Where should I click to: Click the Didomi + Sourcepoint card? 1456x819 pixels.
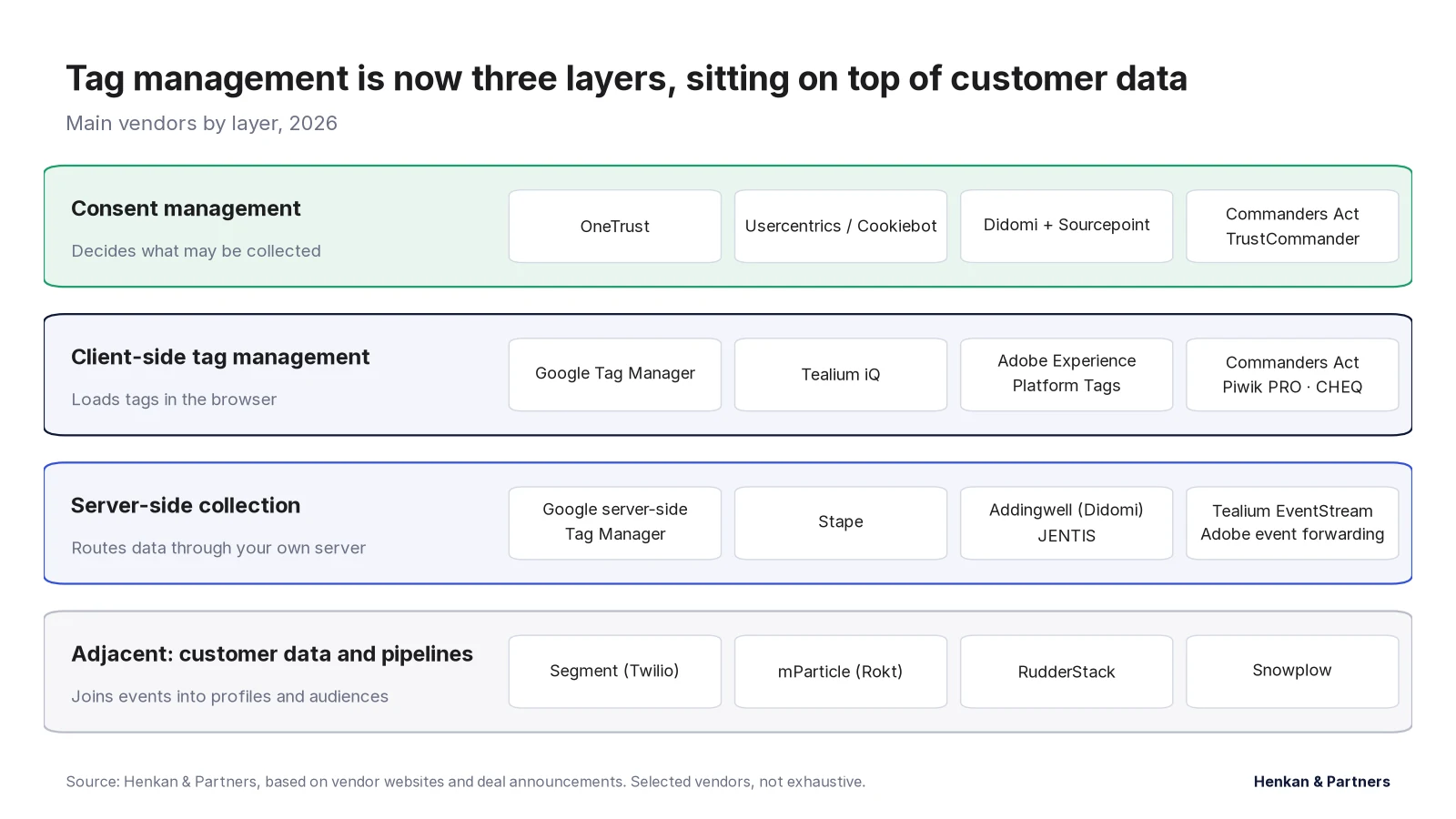click(x=1067, y=227)
